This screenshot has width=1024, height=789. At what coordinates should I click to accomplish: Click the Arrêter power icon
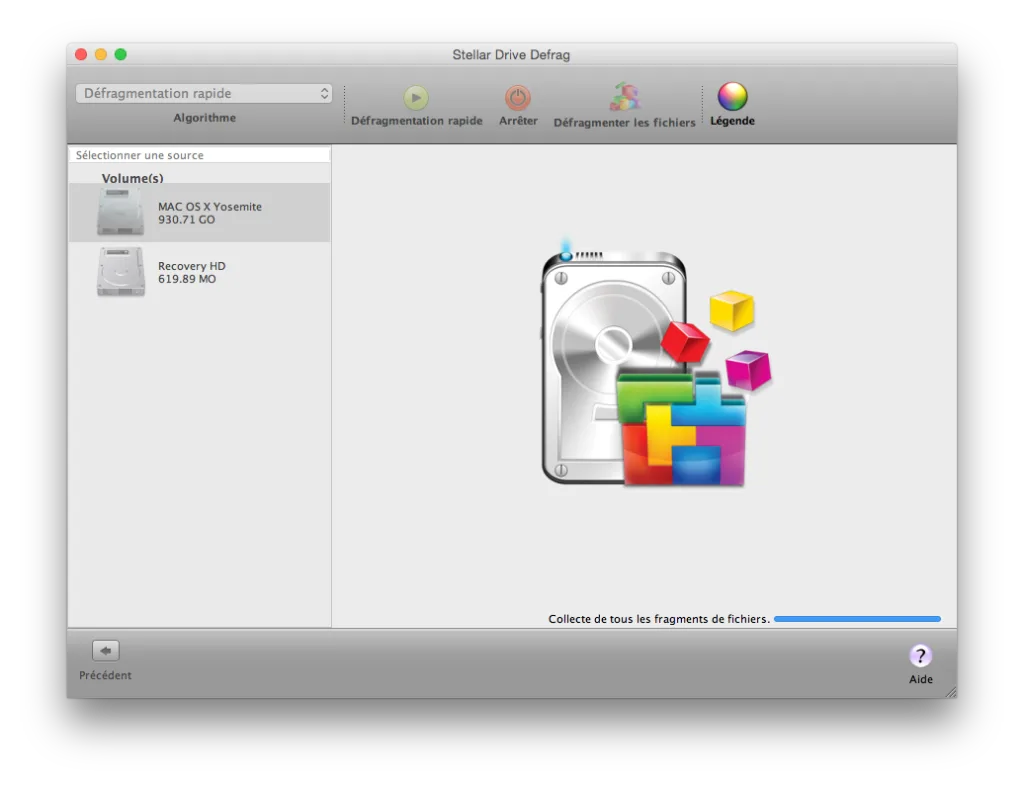(518, 98)
